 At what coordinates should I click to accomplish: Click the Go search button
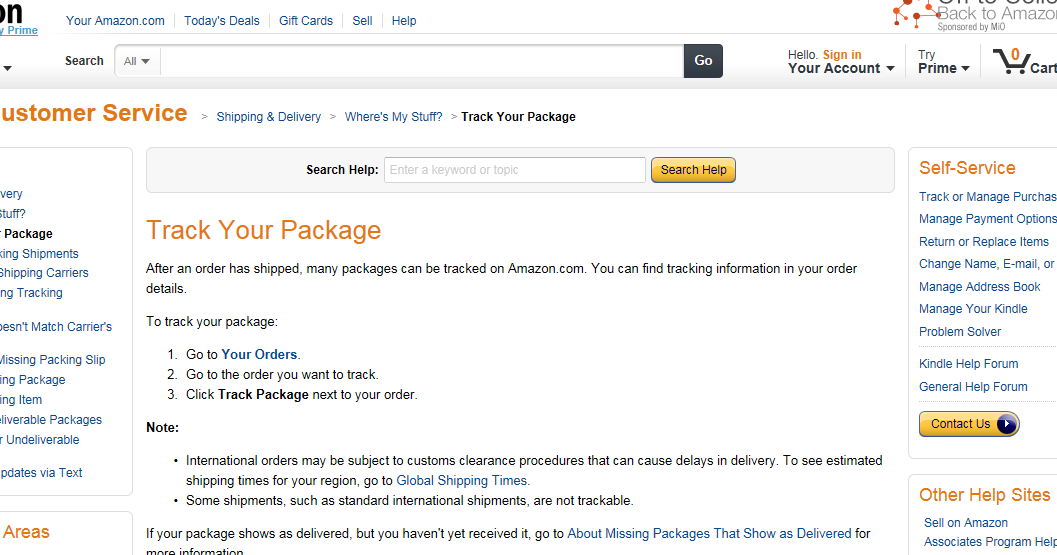point(703,61)
